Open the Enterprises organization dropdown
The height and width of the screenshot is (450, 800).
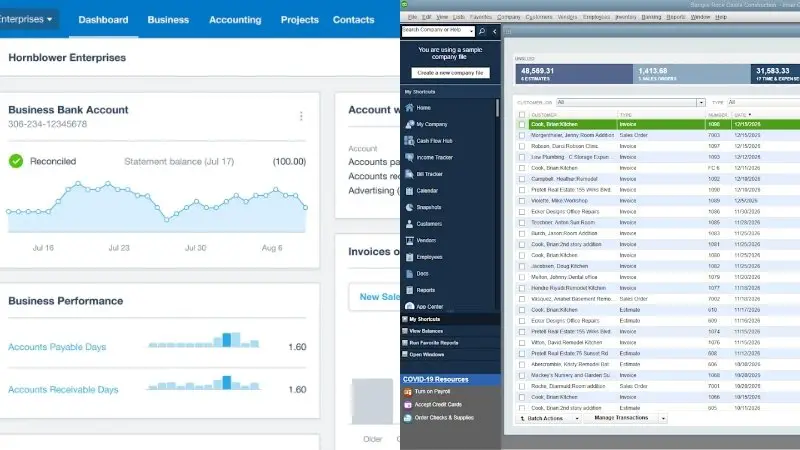(28, 19)
